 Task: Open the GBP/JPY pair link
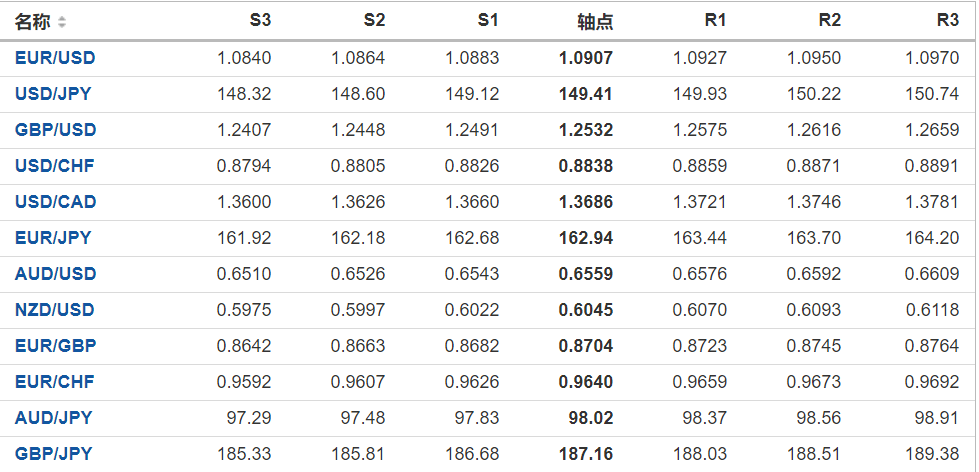tap(53, 454)
